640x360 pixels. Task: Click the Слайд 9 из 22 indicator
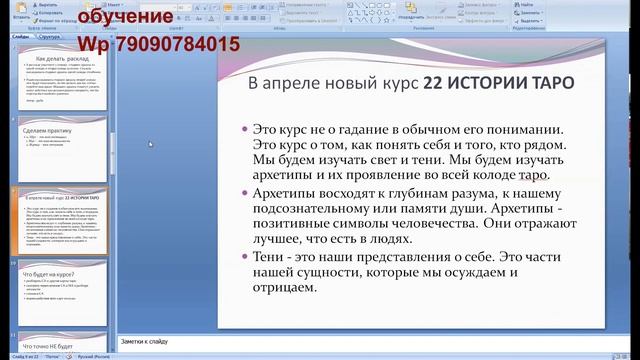pyautogui.click(x=25, y=357)
